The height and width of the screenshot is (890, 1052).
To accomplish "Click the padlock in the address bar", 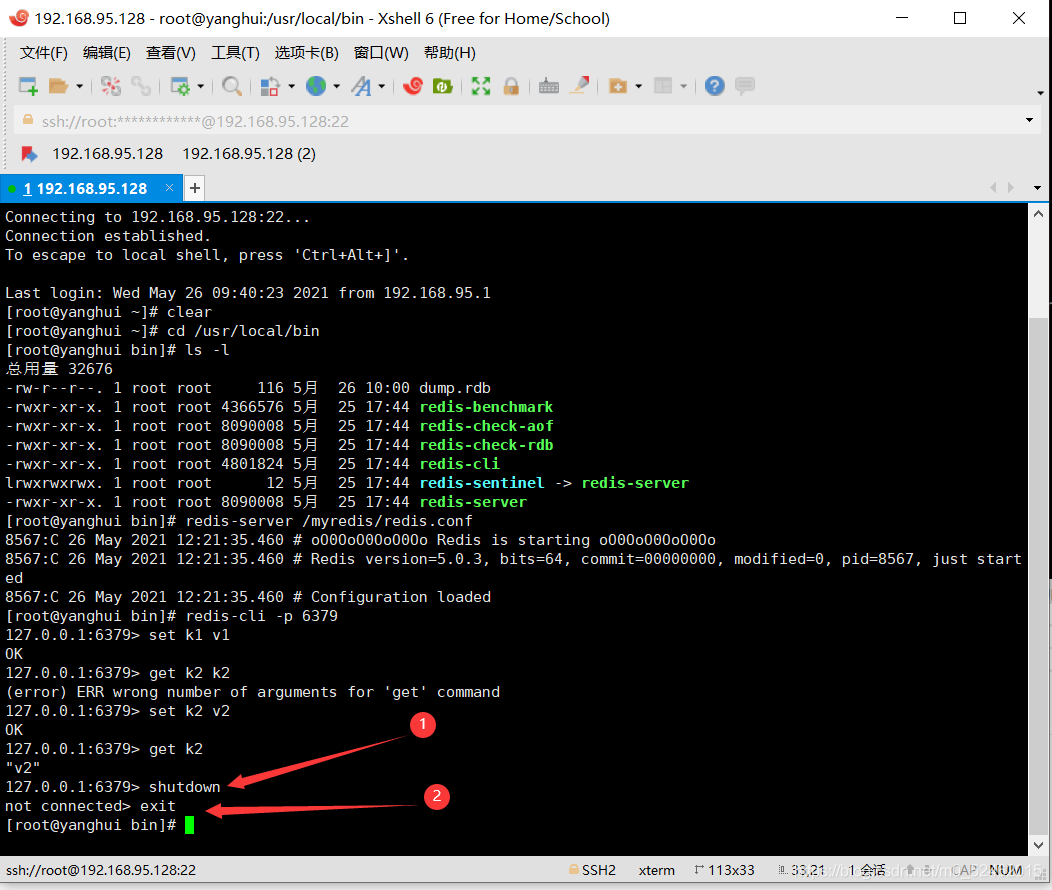I will tap(28, 120).
